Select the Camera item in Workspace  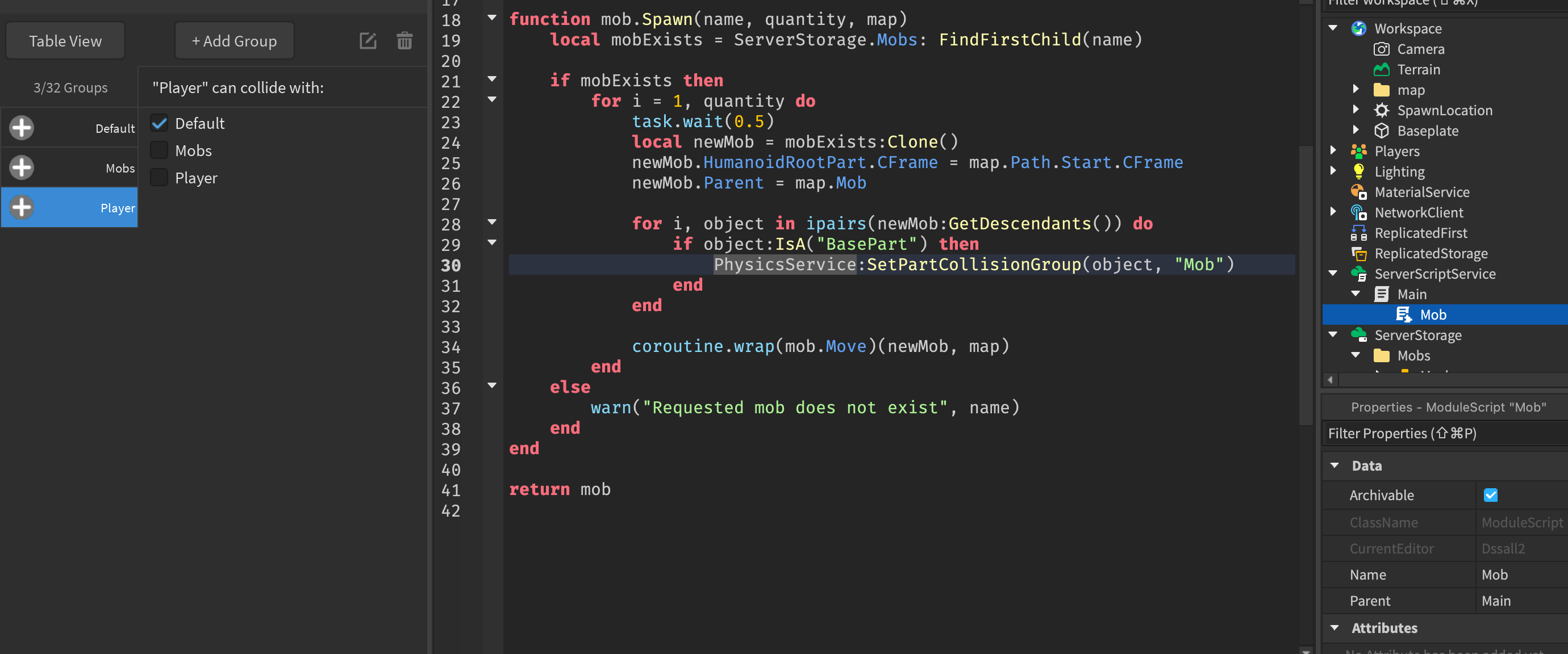coord(1420,49)
